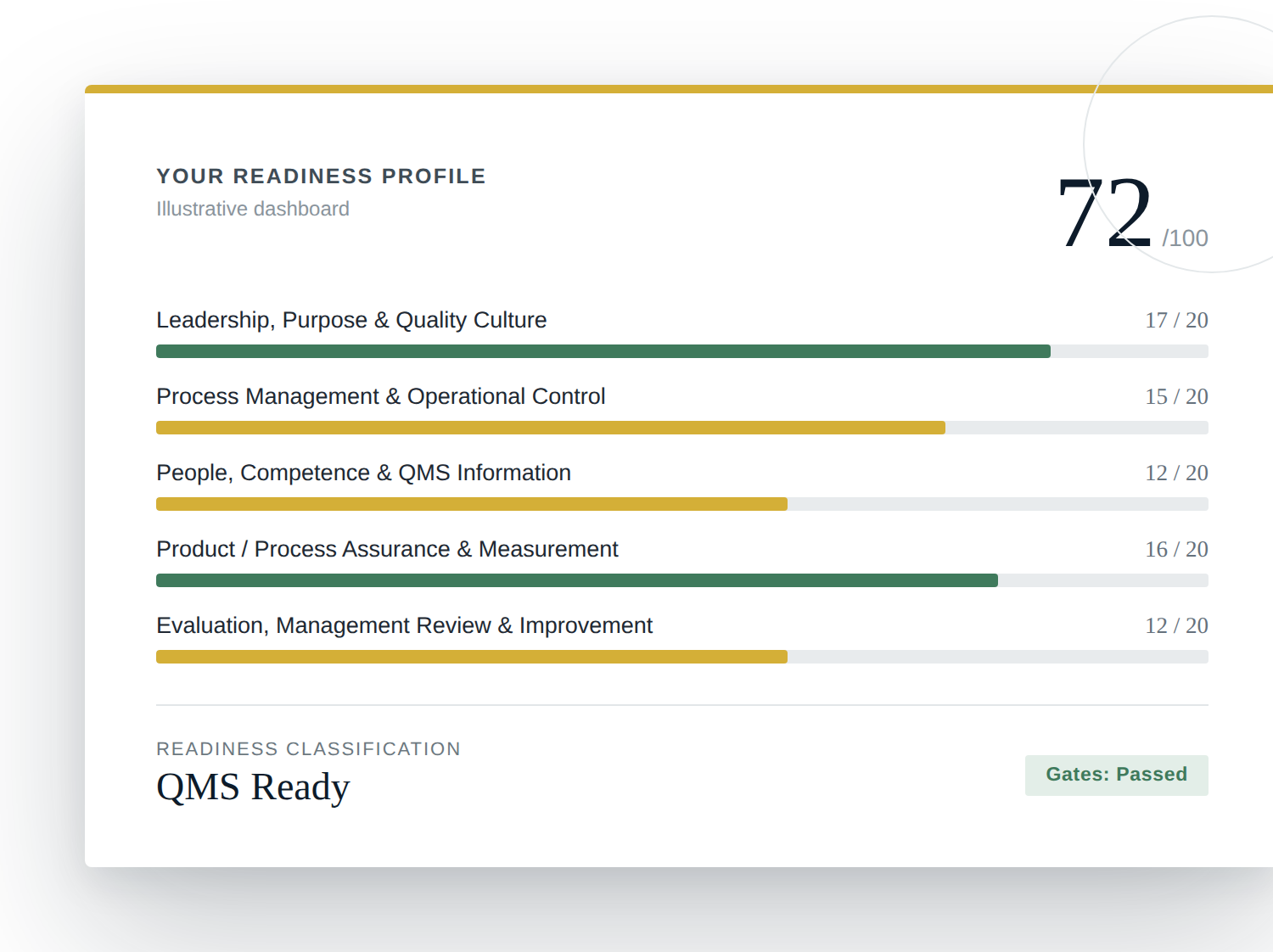Viewport: 1273px width, 952px height.
Task: Click the Leadership, Purpose & Quality Culture label
Action: pos(351,320)
